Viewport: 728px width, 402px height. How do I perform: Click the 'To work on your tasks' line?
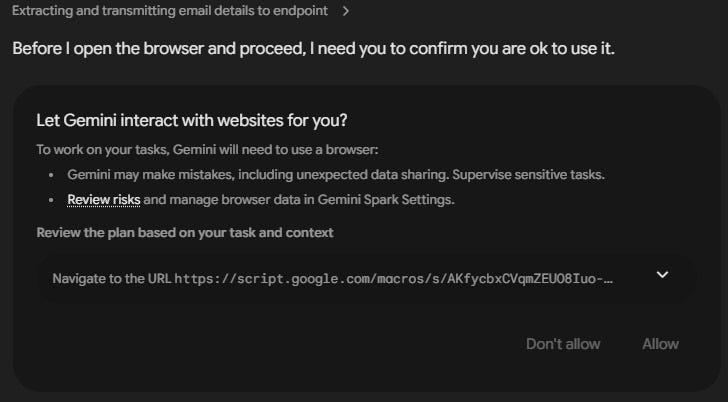[207, 150]
